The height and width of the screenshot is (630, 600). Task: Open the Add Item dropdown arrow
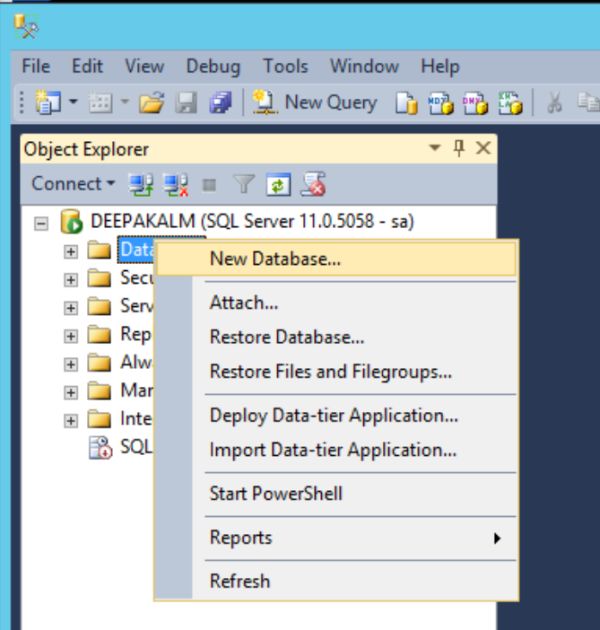click(x=125, y=101)
